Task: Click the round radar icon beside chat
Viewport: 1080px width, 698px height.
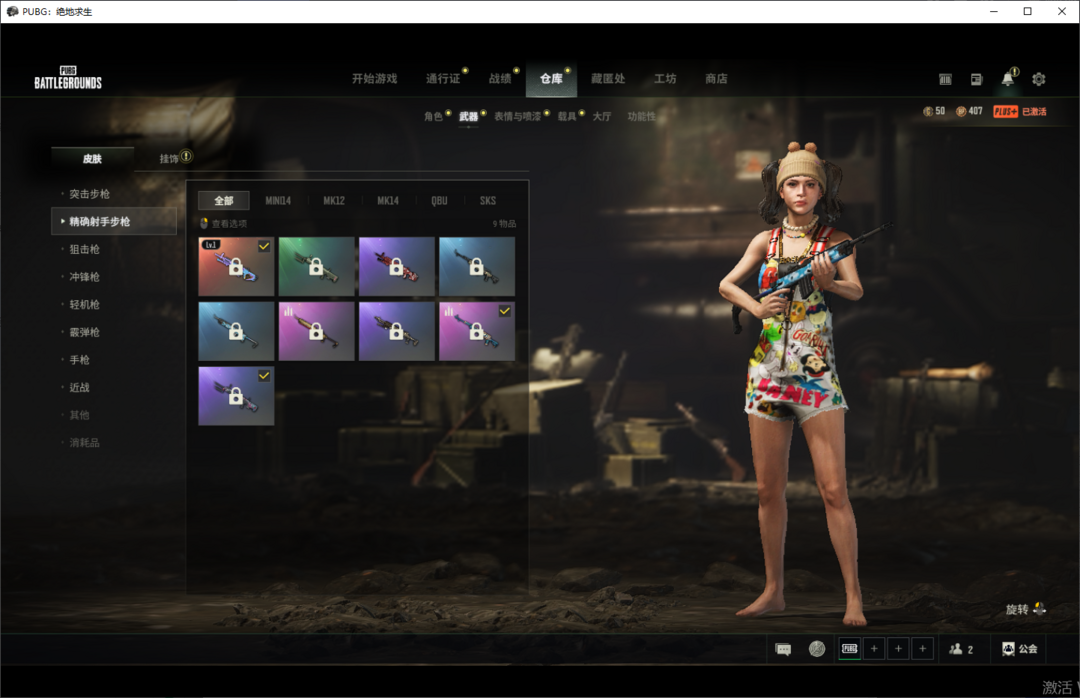Action: point(817,648)
